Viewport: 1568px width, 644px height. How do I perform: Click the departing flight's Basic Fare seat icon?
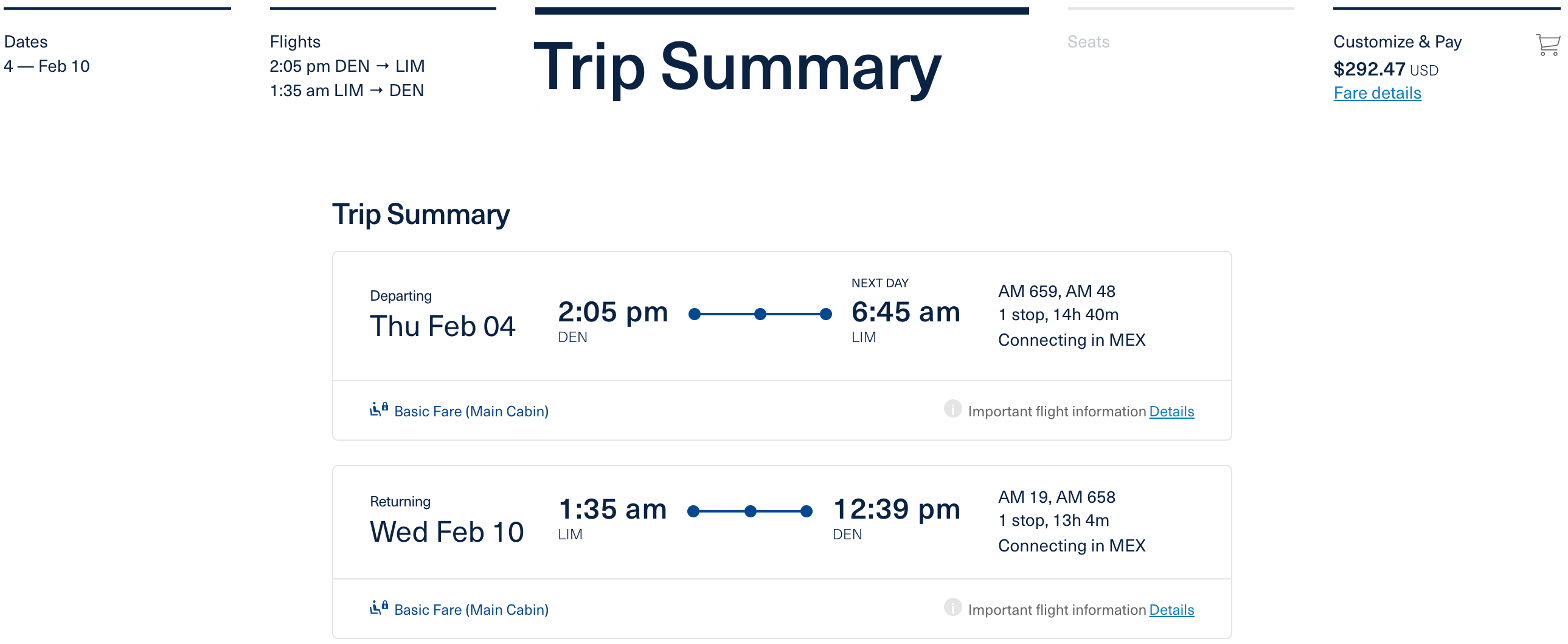pyautogui.click(x=378, y=410)
